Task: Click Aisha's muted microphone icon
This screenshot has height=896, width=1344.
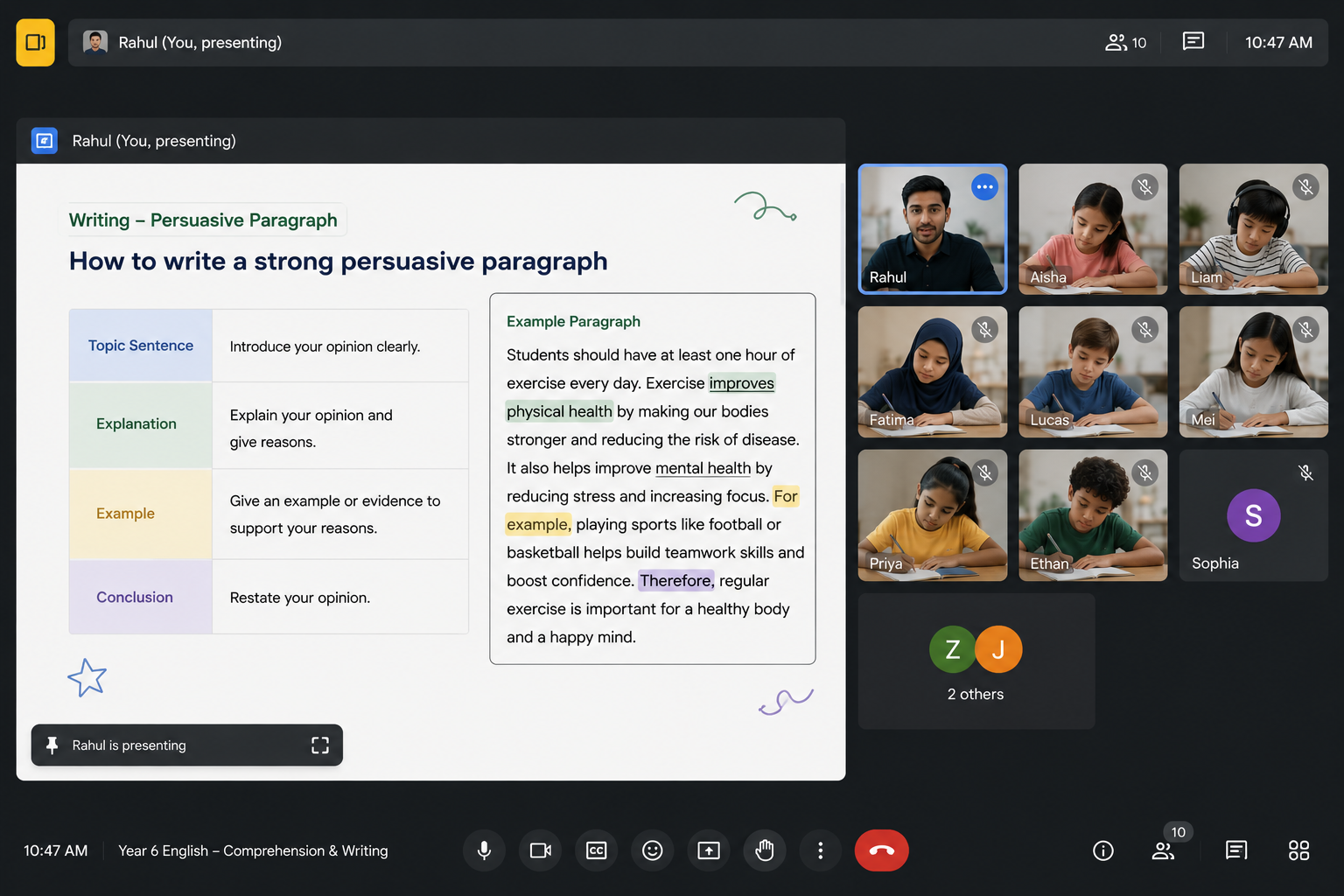Action: pos(1145,186)
